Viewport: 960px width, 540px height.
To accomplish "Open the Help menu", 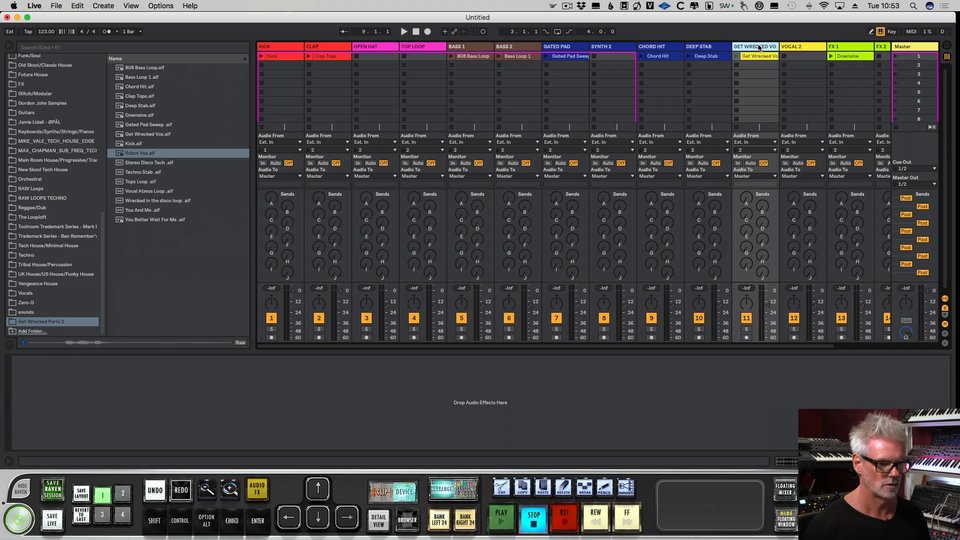I will coord(190,6).
